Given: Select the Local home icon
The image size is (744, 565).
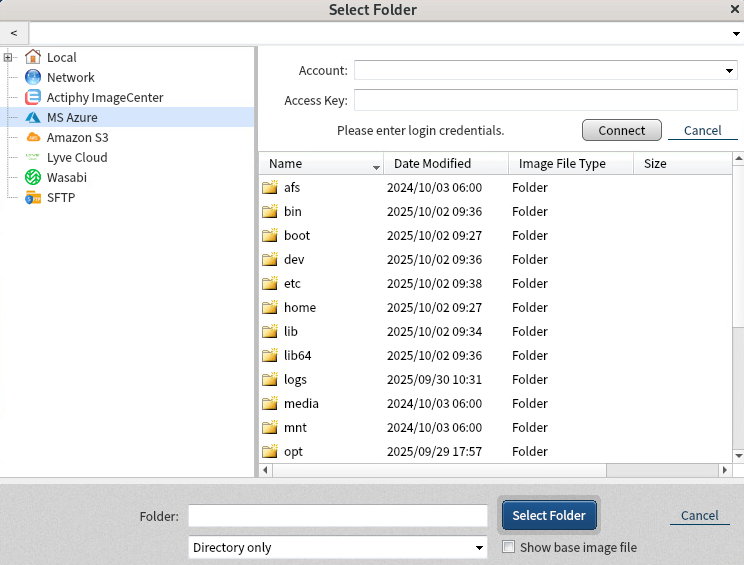Looking at the screenshot, I should coord(33,57).
